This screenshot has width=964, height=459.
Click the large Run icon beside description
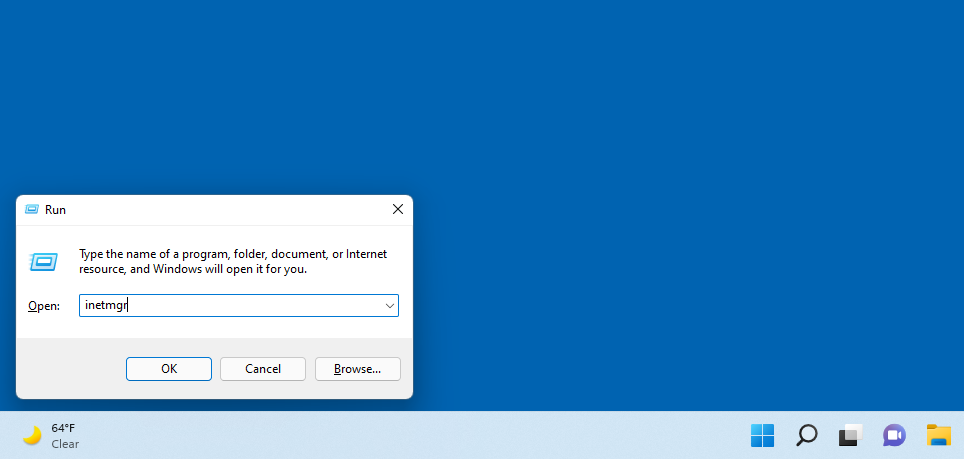[43, 262]
